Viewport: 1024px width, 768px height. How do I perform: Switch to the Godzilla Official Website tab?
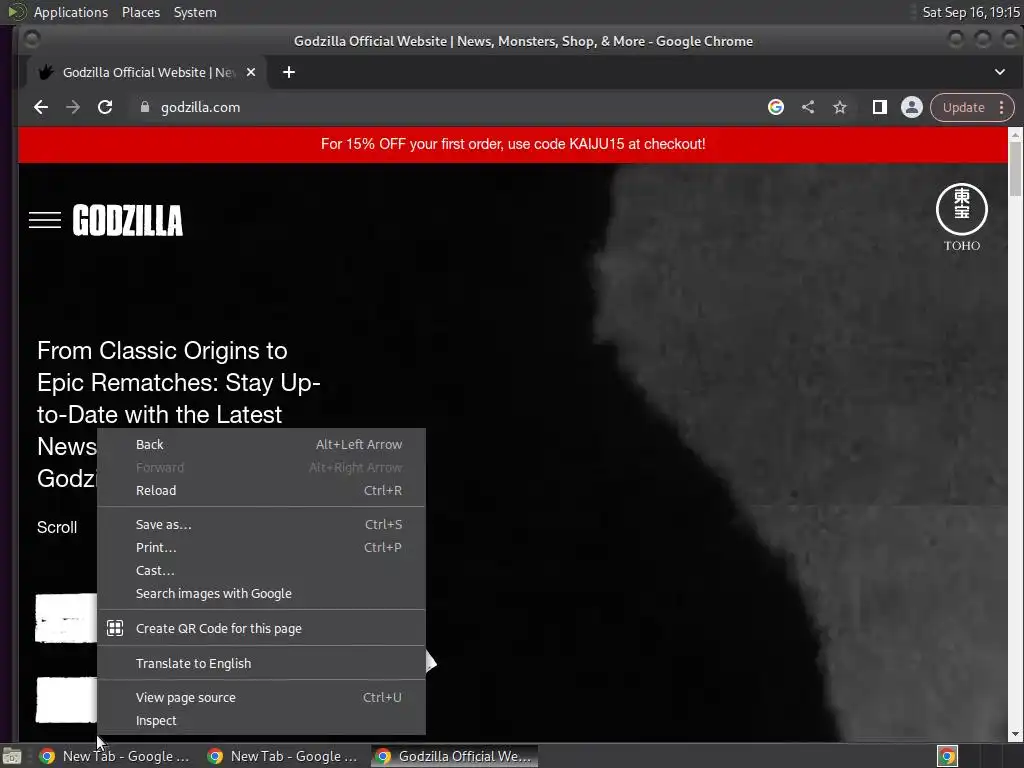(x=146, y=72)
